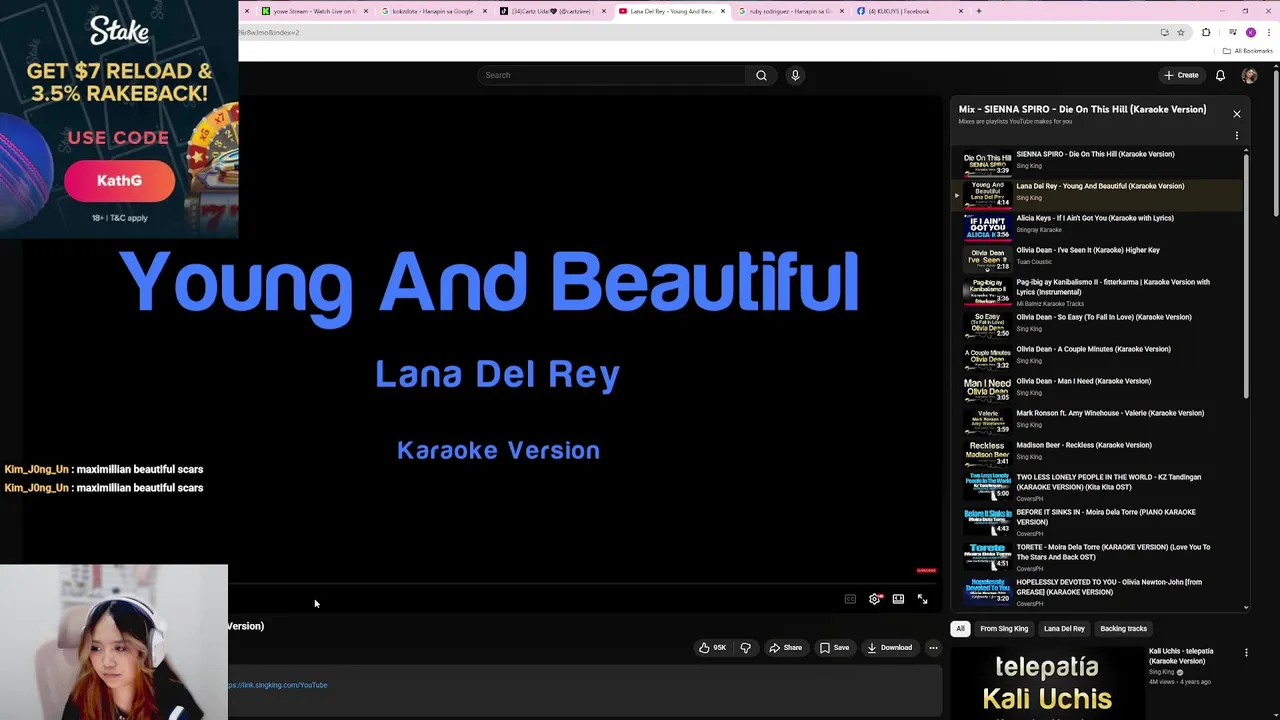
Task: Close the Facebook KUKUYS tab
Action: click(961, 11)
